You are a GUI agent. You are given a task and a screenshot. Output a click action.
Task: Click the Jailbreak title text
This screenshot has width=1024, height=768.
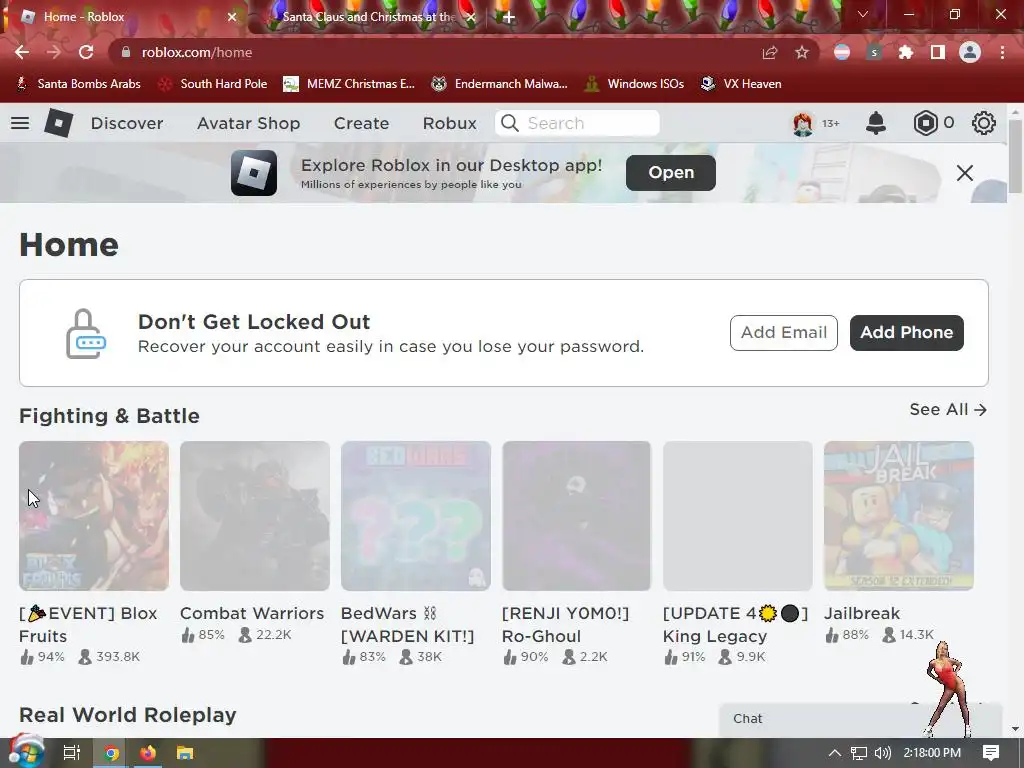(862, 613)
